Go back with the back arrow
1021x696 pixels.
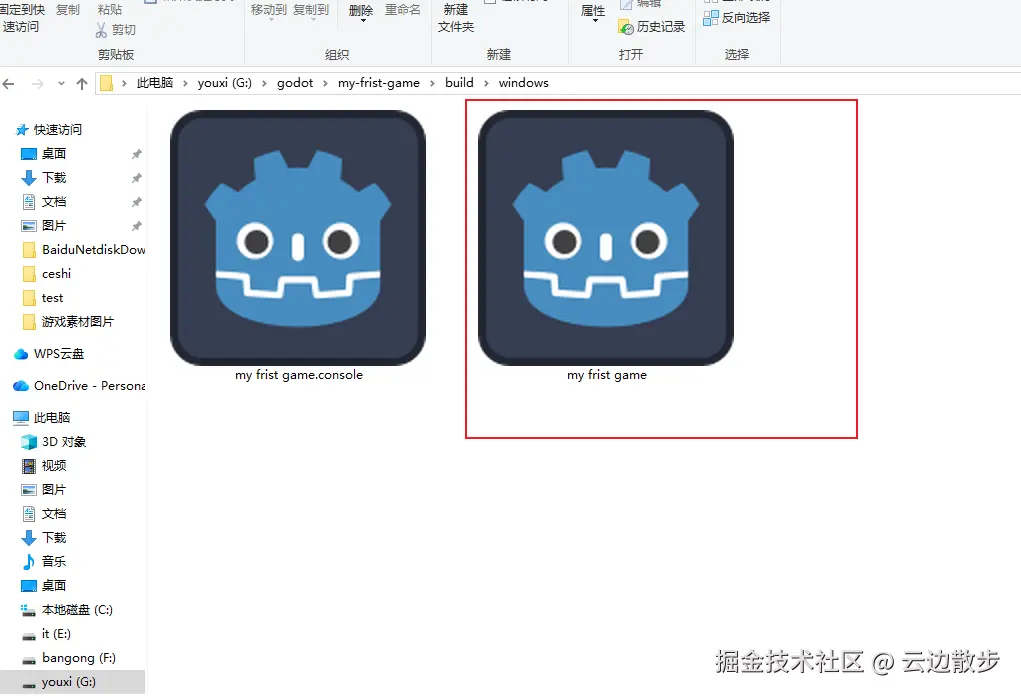[9, 83]
